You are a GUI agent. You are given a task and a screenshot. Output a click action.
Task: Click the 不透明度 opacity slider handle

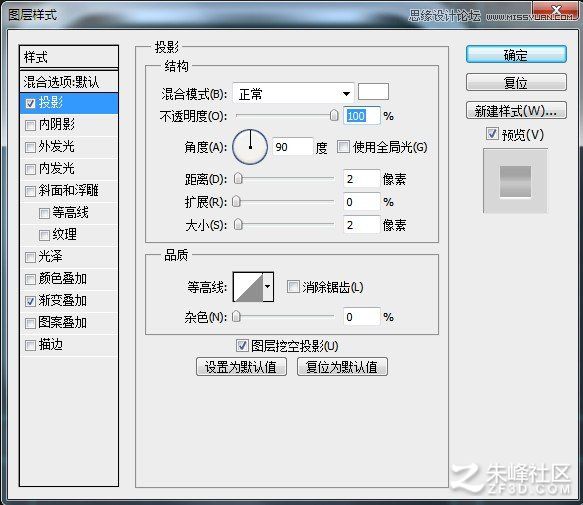[334, 116]
